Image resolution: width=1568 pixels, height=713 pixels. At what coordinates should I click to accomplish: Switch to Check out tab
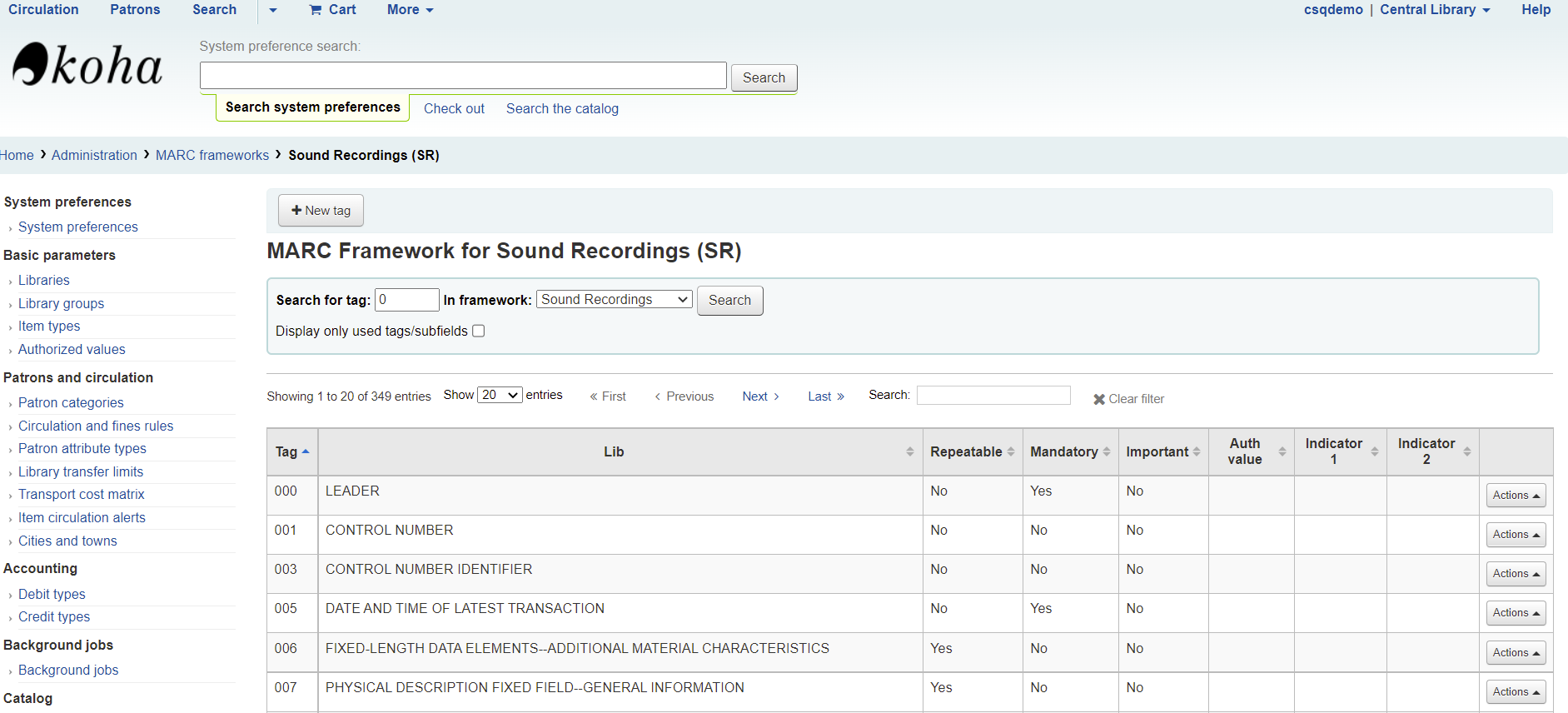coord(454,108)
